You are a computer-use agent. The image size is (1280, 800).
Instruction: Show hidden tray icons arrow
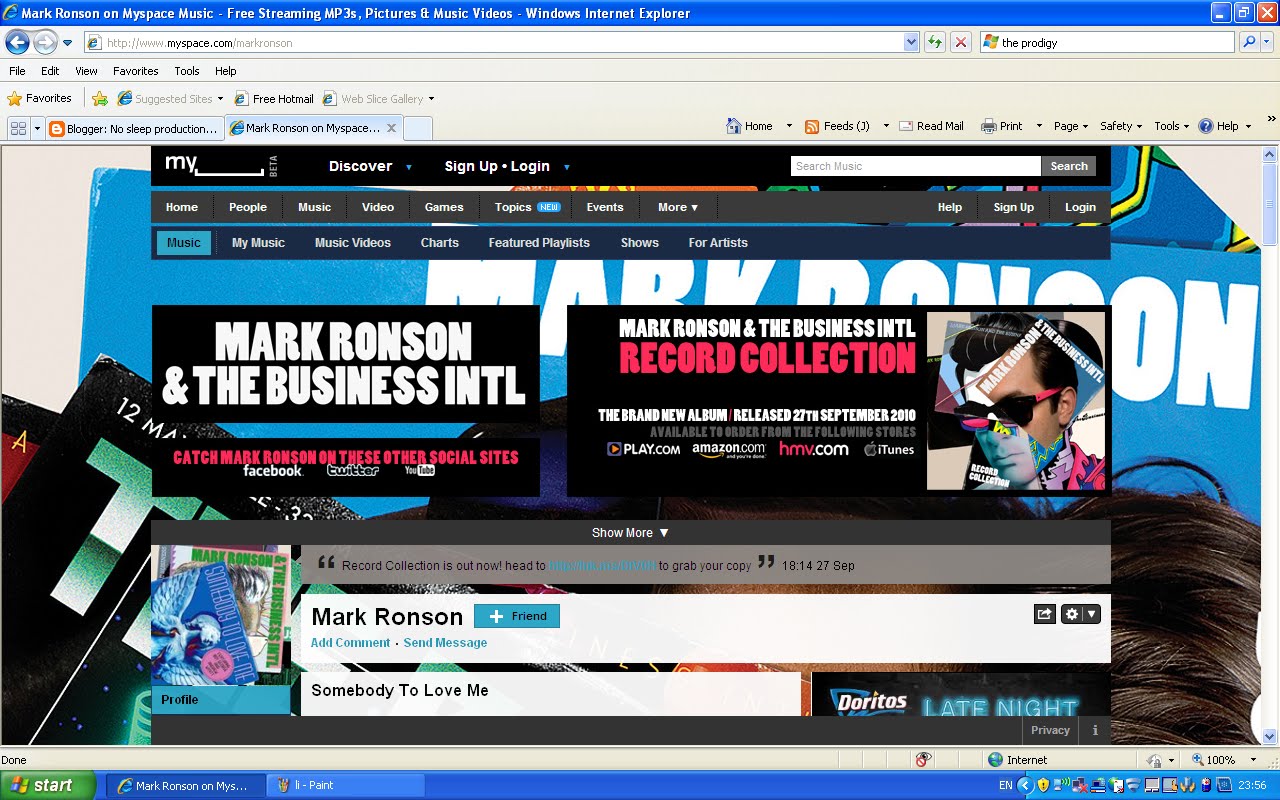click(1025, 785)
